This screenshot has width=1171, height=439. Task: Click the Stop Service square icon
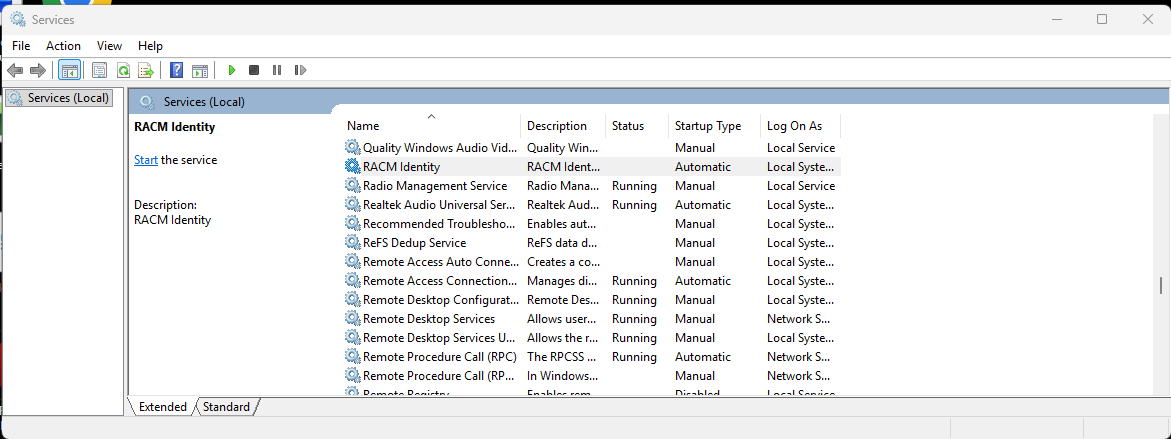254,70
